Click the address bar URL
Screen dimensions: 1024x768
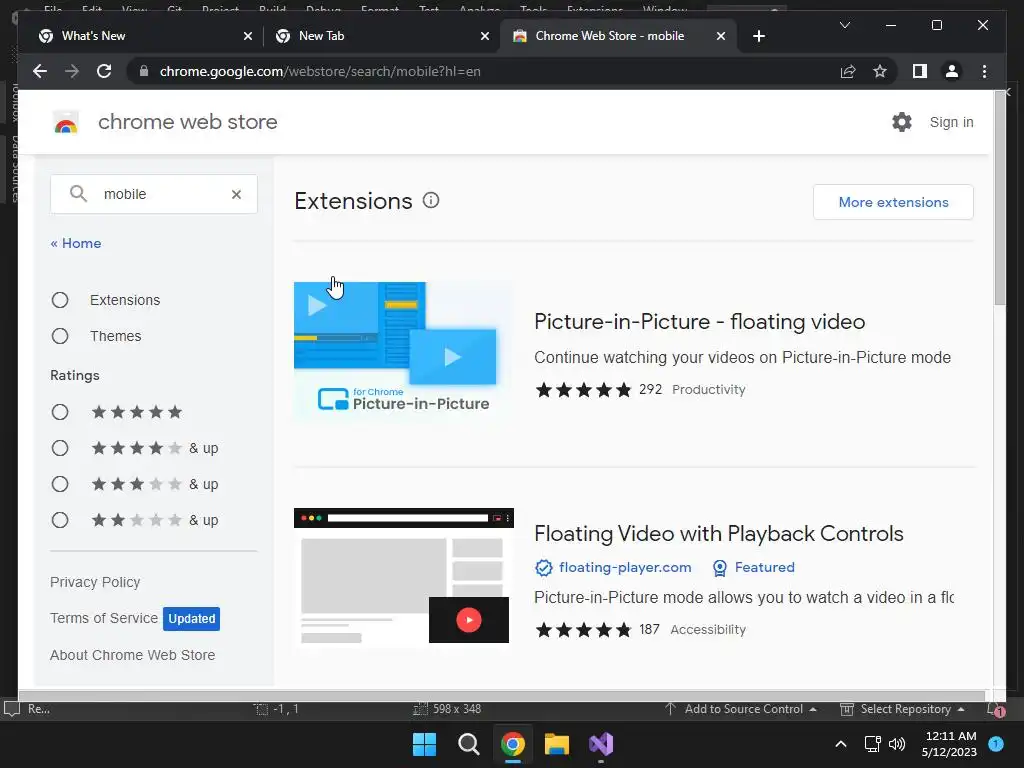pyautogui.click(x=320, y=71)
